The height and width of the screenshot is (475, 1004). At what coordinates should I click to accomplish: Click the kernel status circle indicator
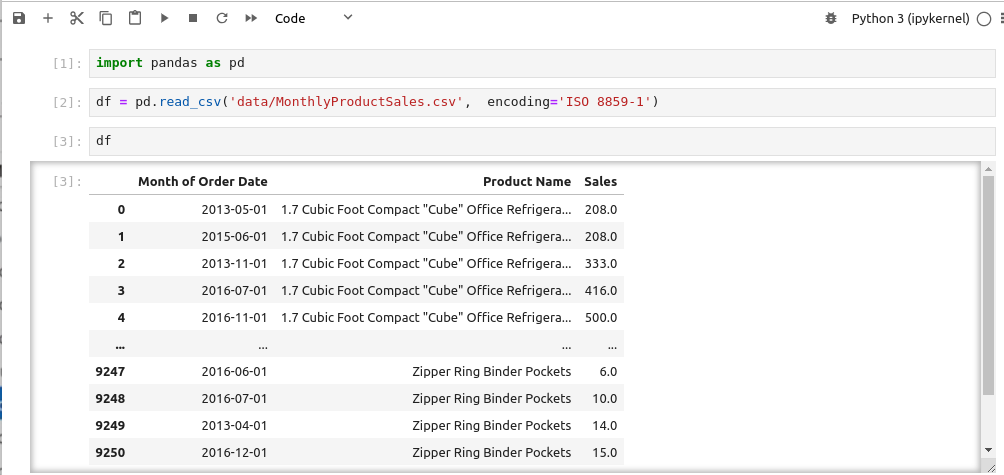983,18
